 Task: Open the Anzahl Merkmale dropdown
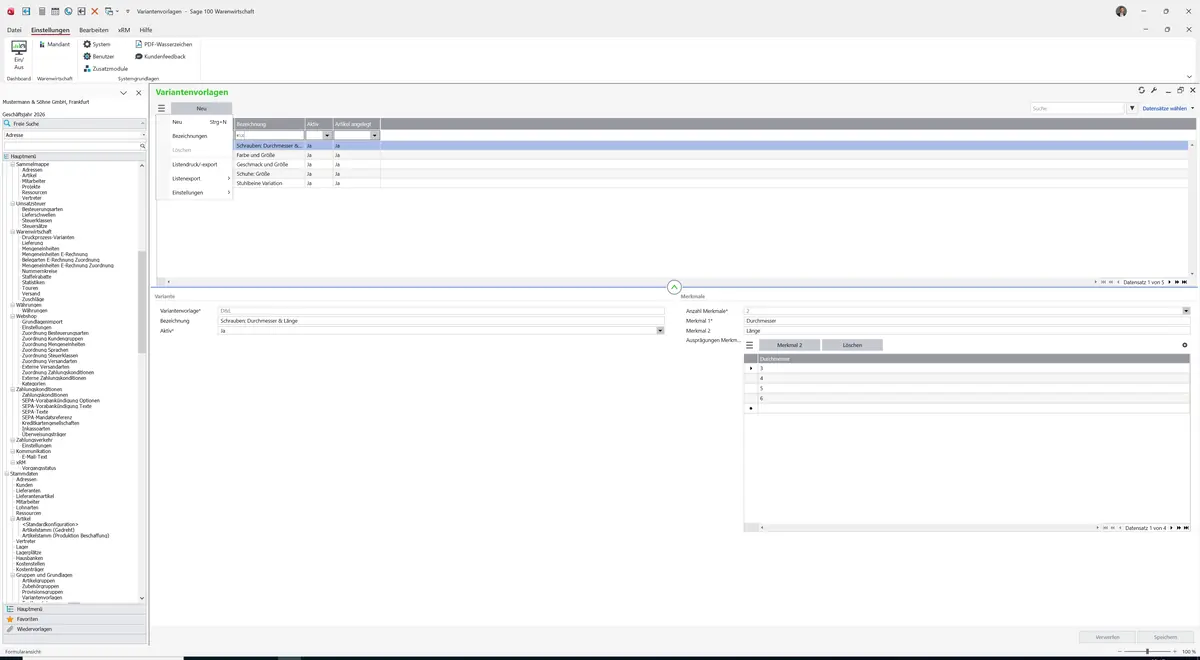coord(1186,311)
